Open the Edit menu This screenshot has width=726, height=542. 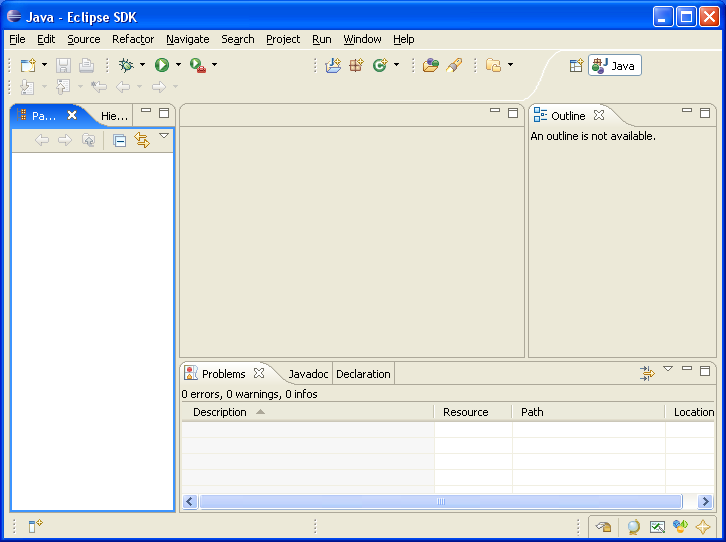[46, 39]
